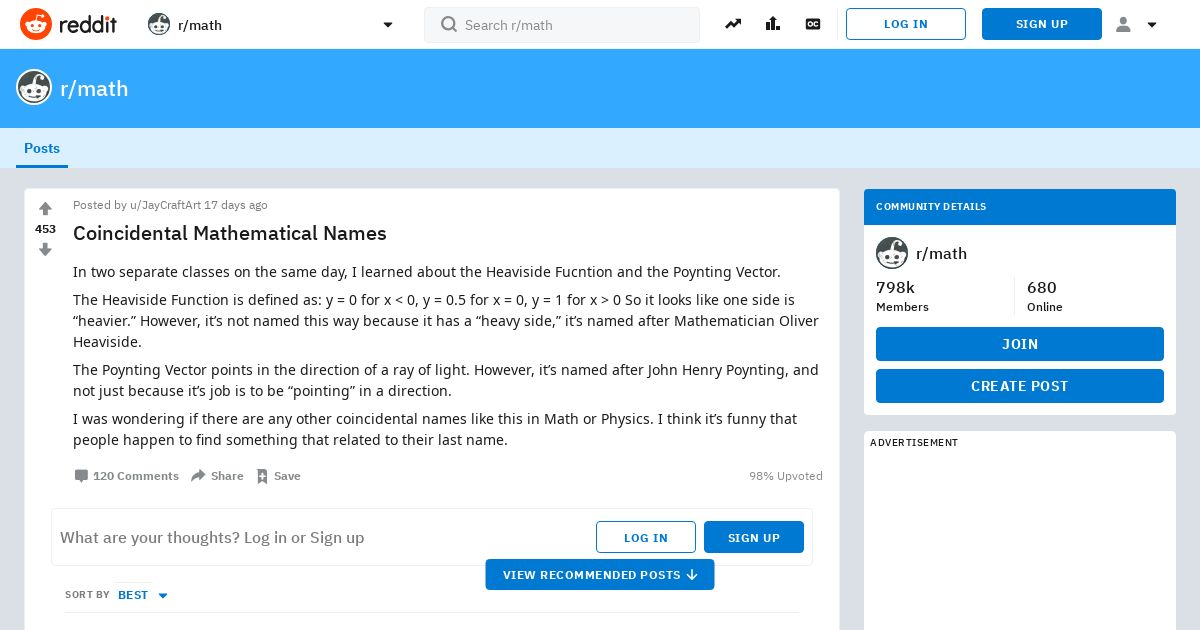View Recommended Posts button
The height and width of the screenshot is (630, 1200).
(600, 575)
